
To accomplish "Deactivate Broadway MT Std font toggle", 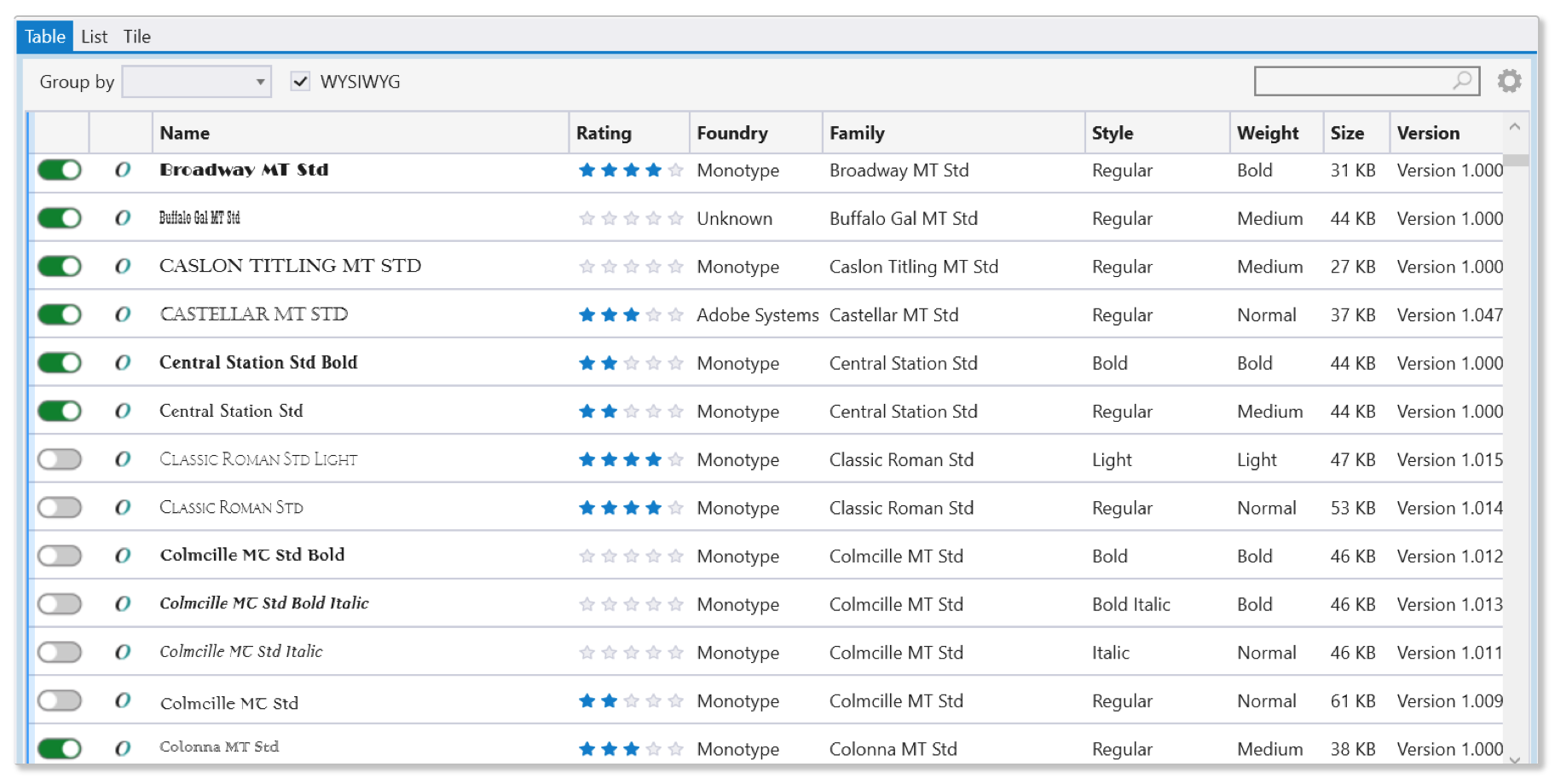I will coord(60,170).
